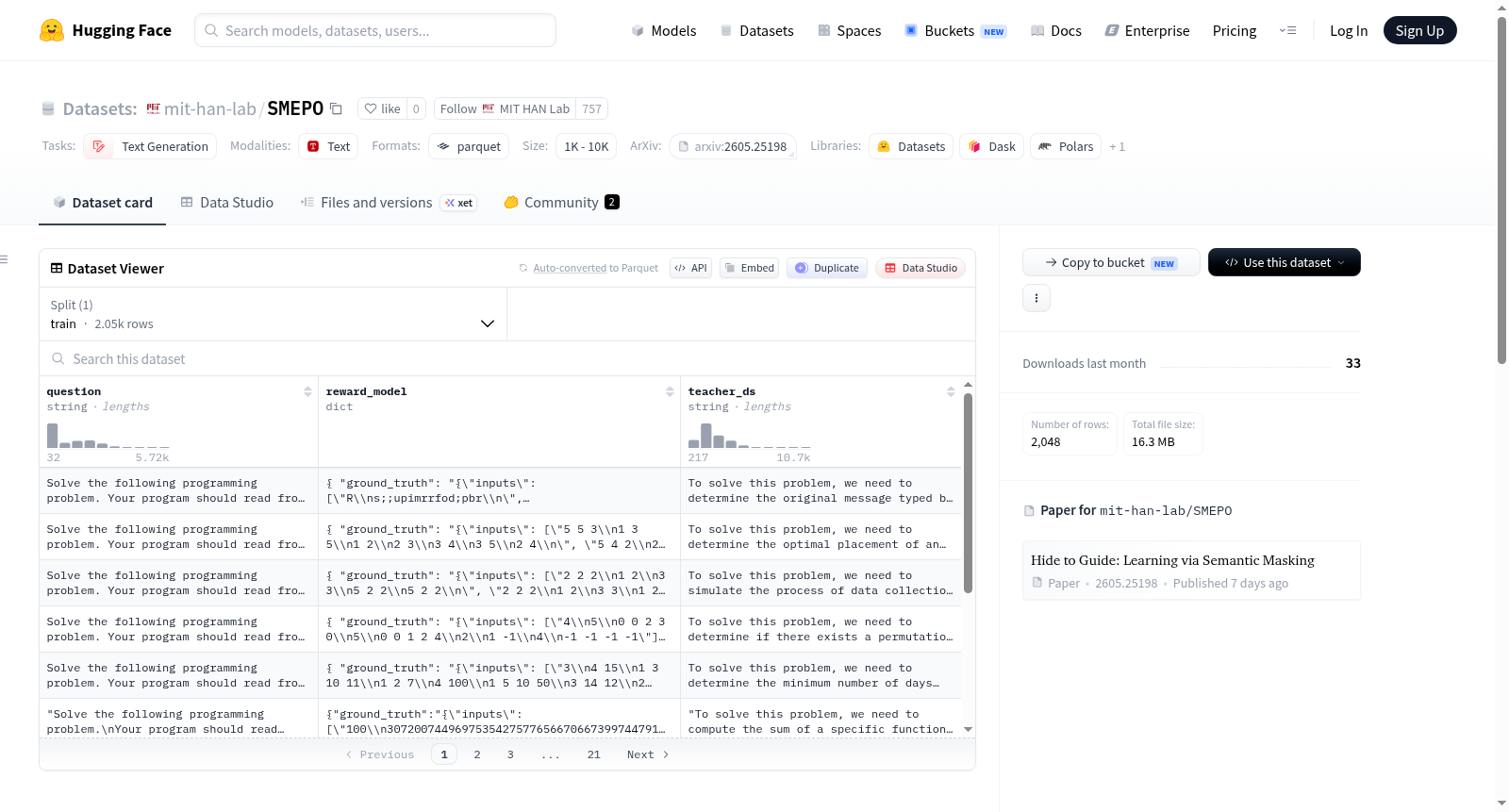Screen dimensions: 1509x812
Task: Click row about original message typed
Action: pyautogui.click(x=500, y=490)
